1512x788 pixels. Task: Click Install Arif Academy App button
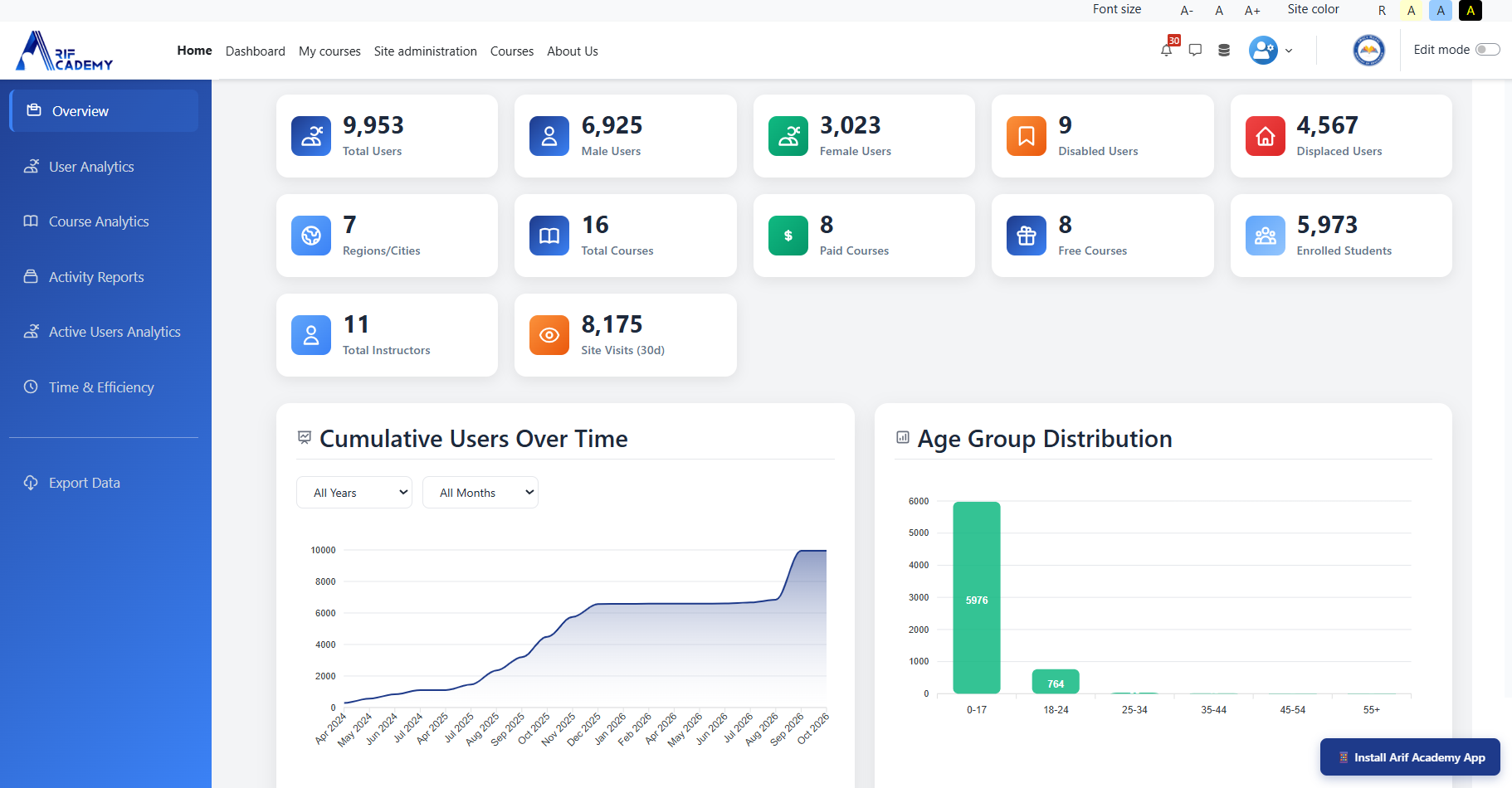pos(1410,757)
